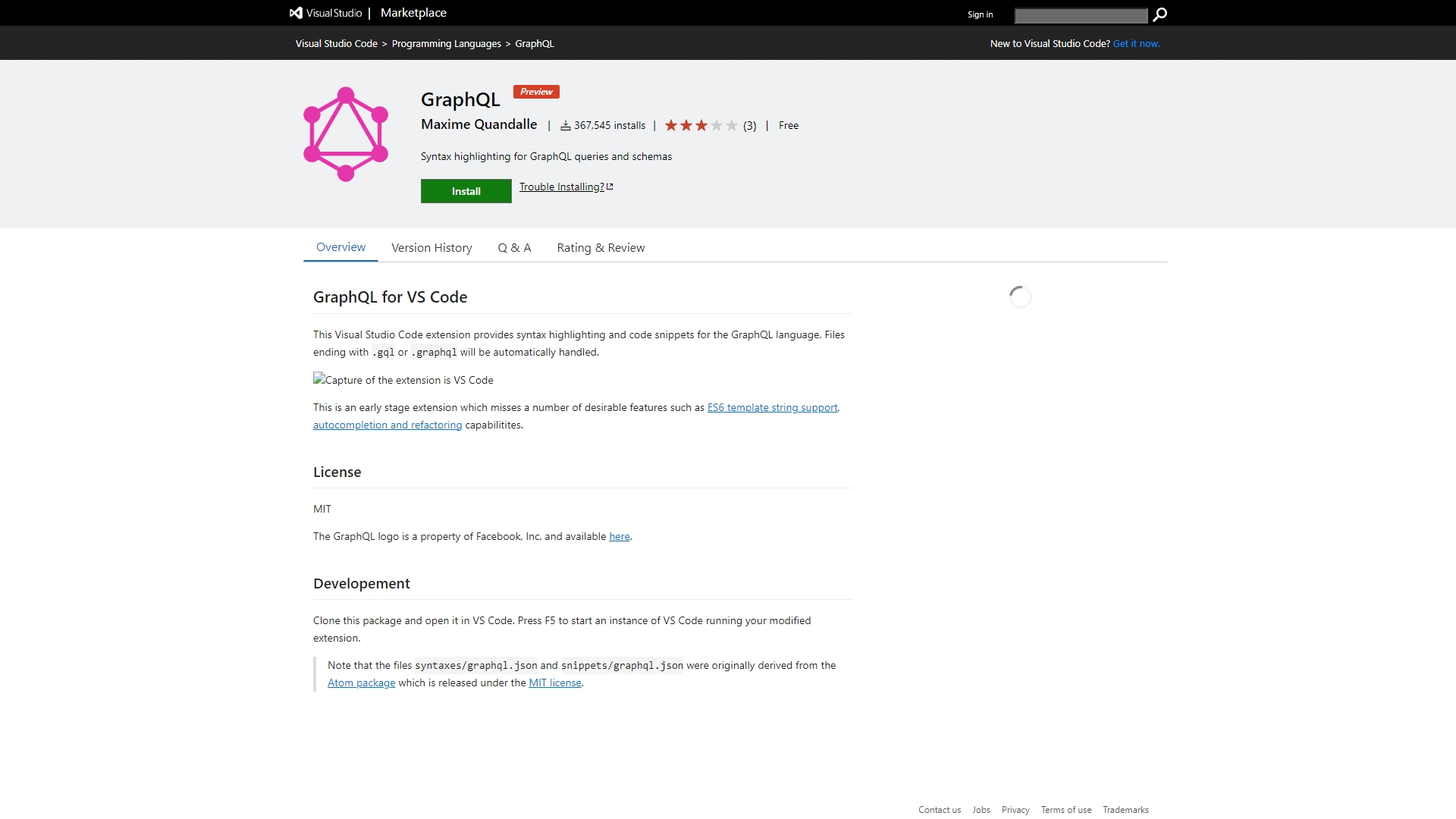Image resolution: width=1456 pixels, height=819 pixels.
Task: Click the 'syntaxes/graphql.json' code text
Action: [x=476, y=665]
